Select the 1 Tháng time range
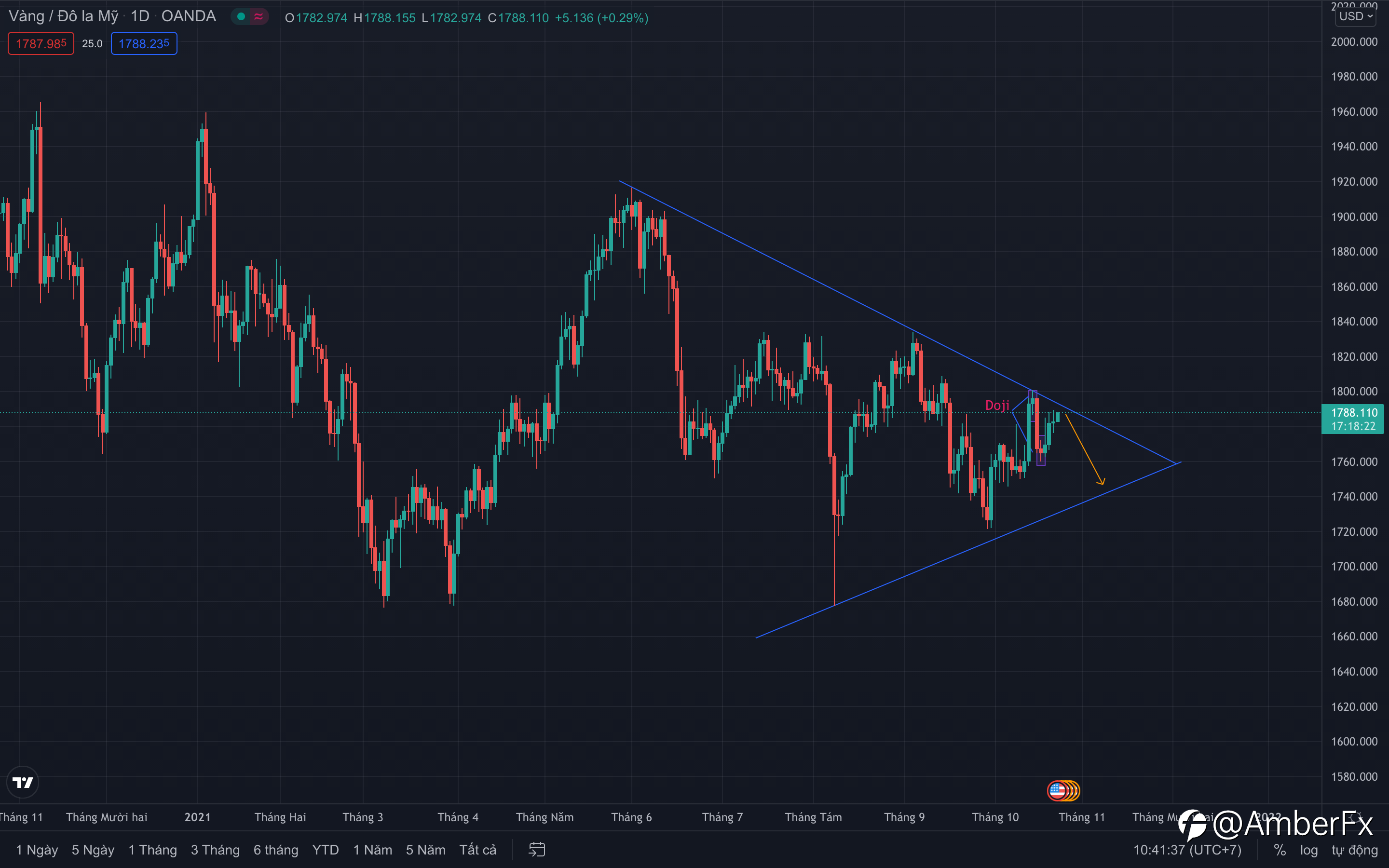The image size is (1389, 868). (x=153, y=850)
